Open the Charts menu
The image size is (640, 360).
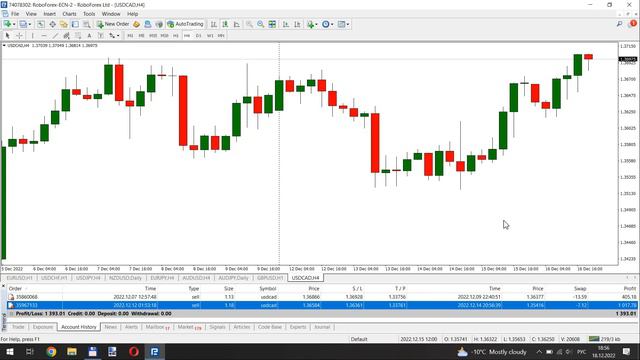click(x=69, y=14)
